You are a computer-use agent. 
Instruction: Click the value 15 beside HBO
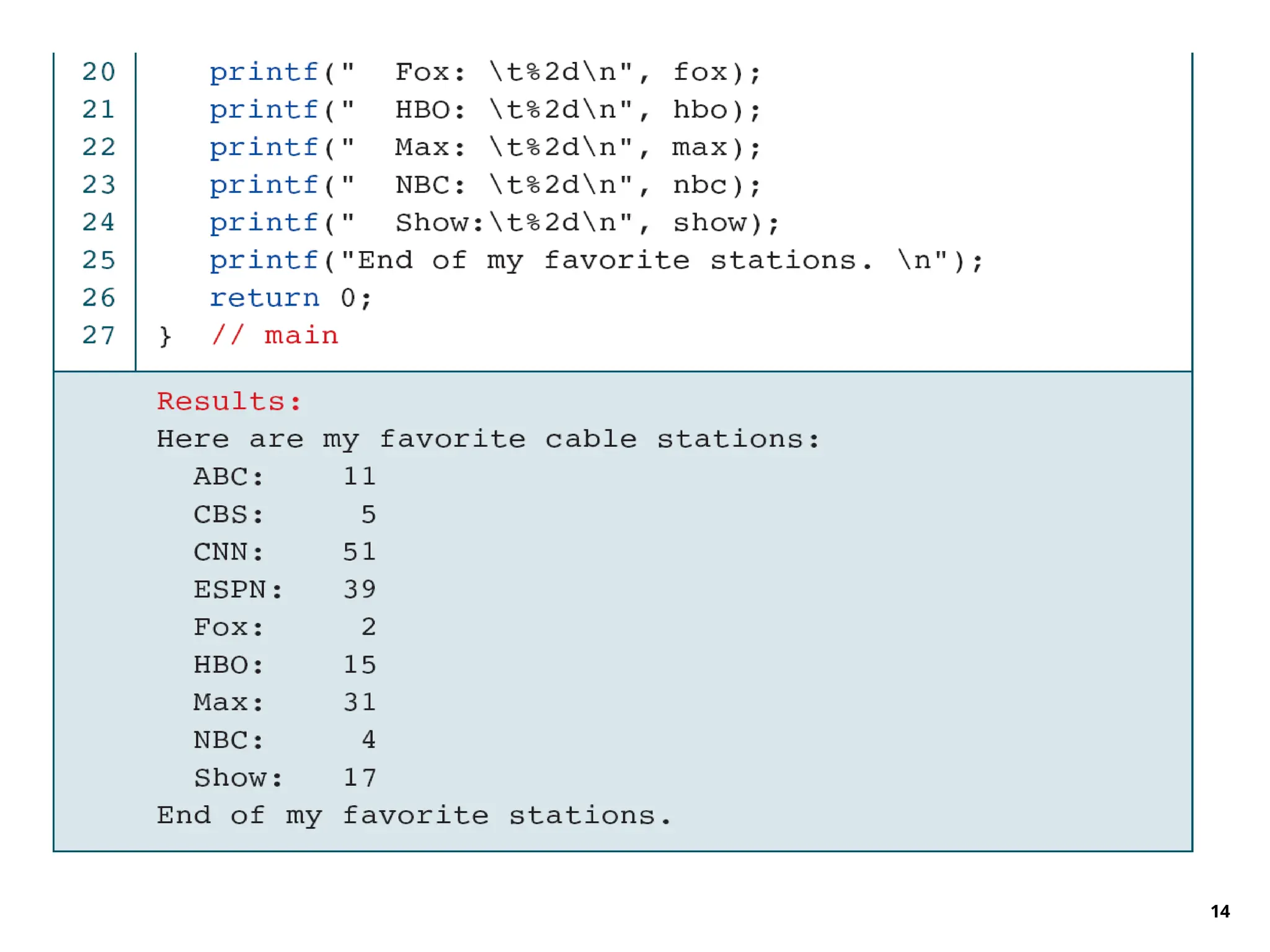pyautogui.click(x=360, y=665)
